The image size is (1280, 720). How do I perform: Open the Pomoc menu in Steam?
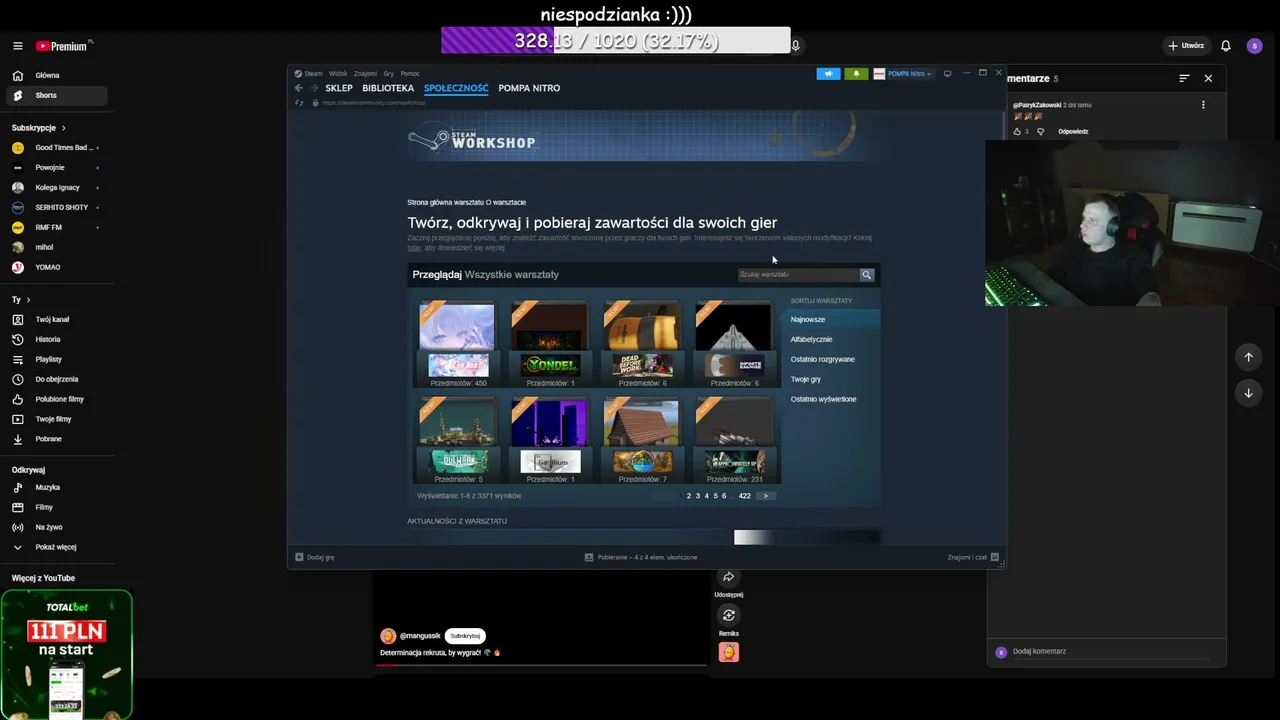[x=410, y=74]
